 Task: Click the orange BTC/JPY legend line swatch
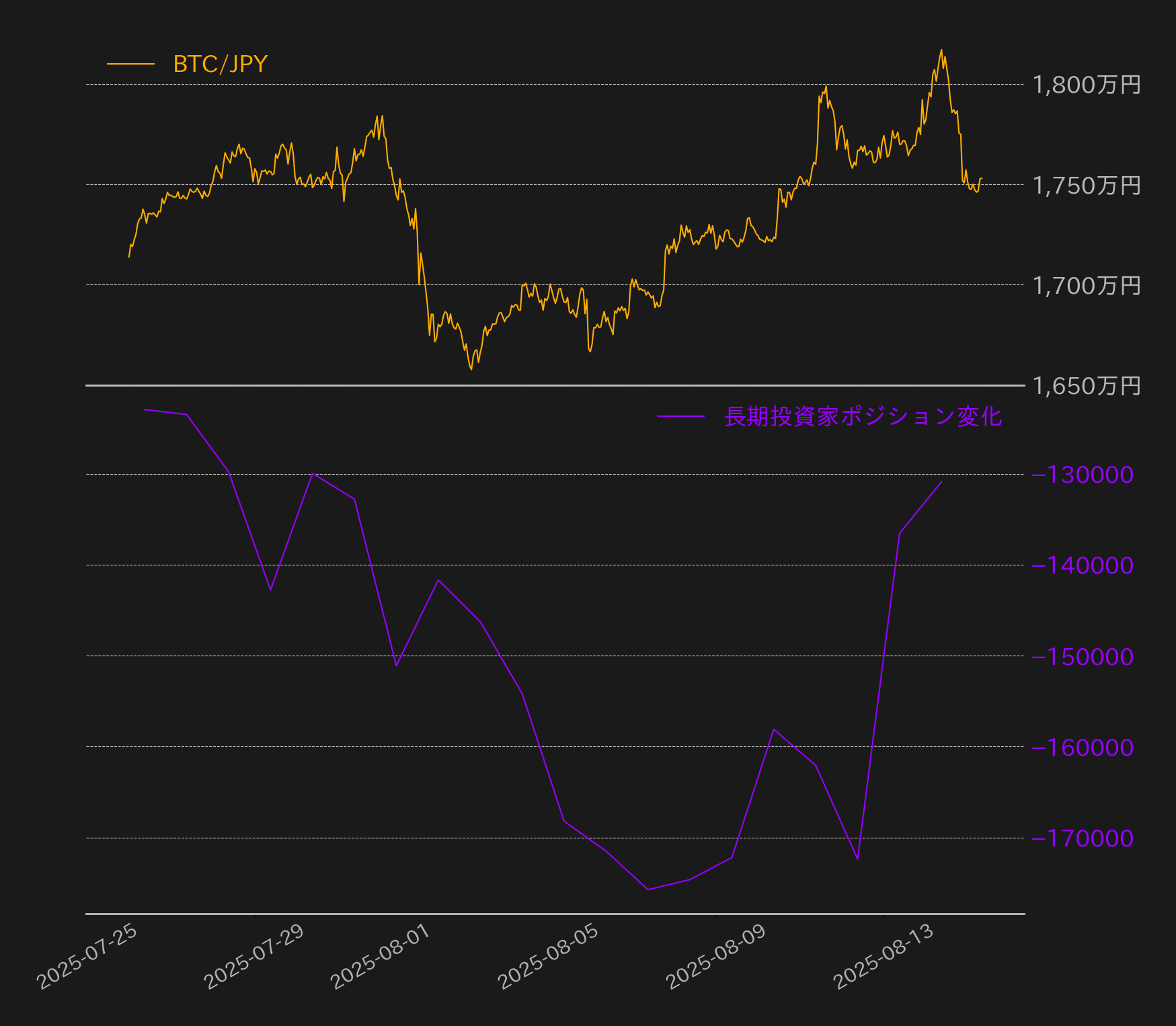[x=130, y=64]
